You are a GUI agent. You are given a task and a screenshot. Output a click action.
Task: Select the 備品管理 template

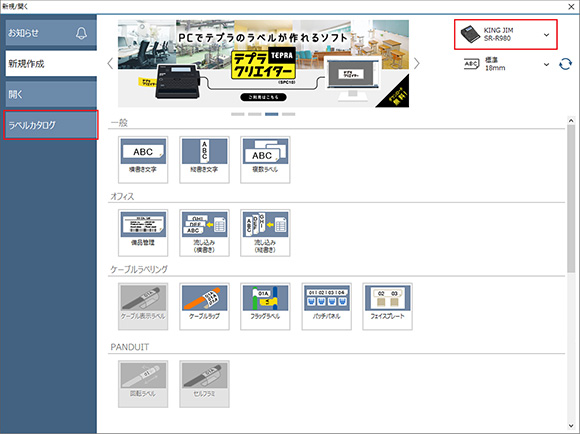click(143, 233)
